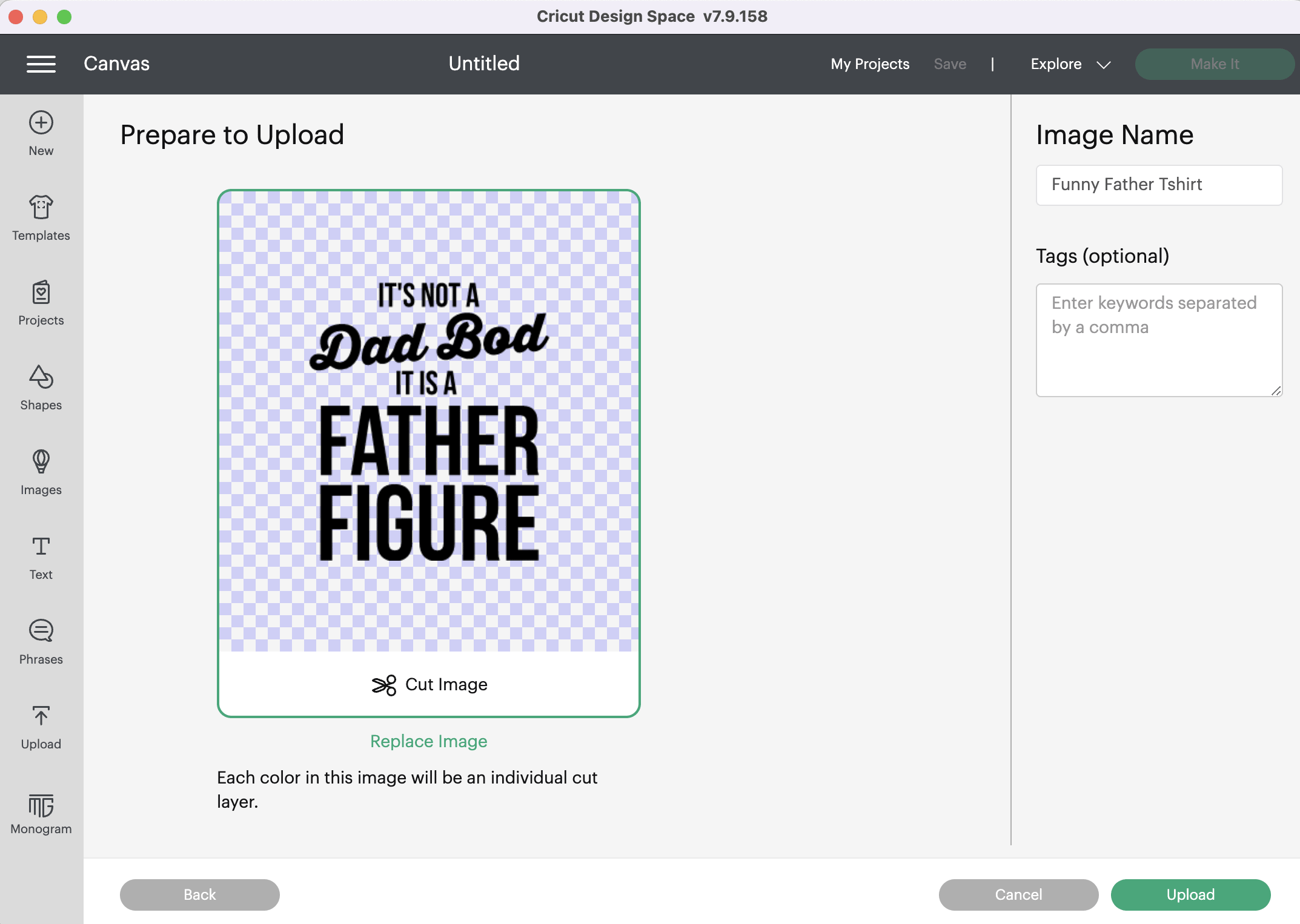Viewport: 1300px width, 924px height.
Task: Browse the Images library
Action: point(41,473)
